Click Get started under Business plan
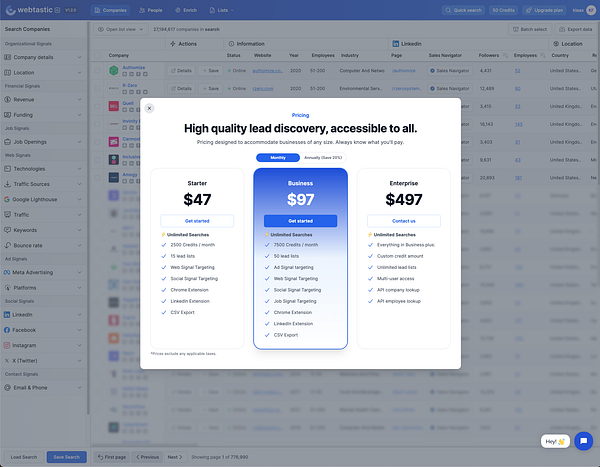600x467 pixels. tap(300, 221)
